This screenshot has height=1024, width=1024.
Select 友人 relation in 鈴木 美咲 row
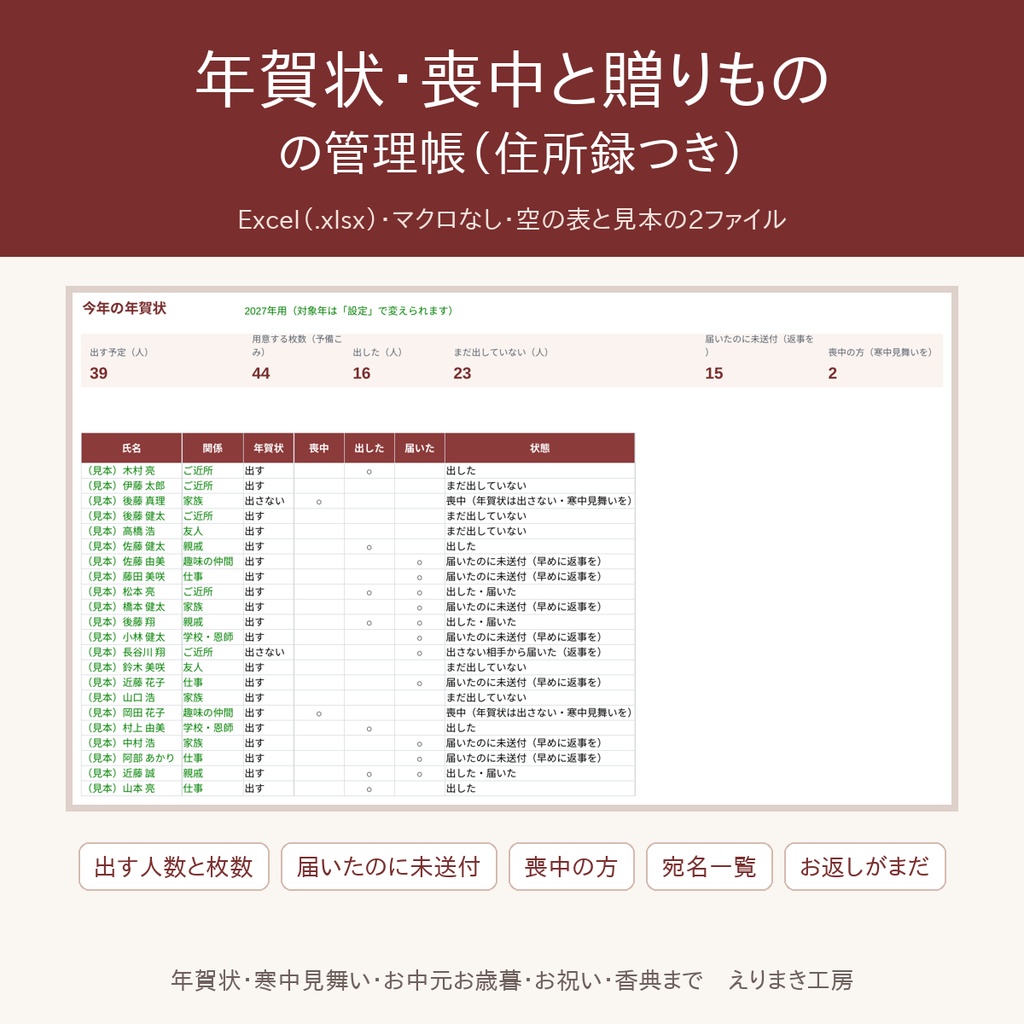click(x=193, y=667)
